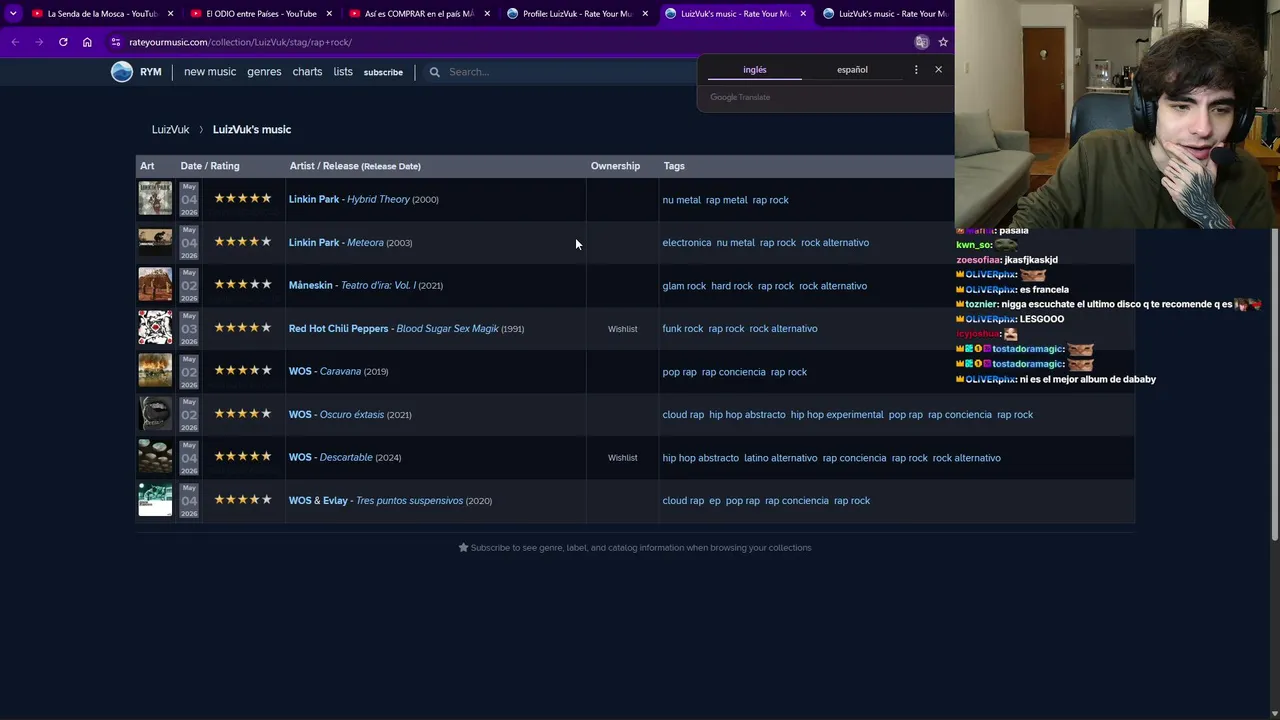Open the Måneskin artist link
Image resolution: width=1280 pixels, height=720 pixels.
310,285
